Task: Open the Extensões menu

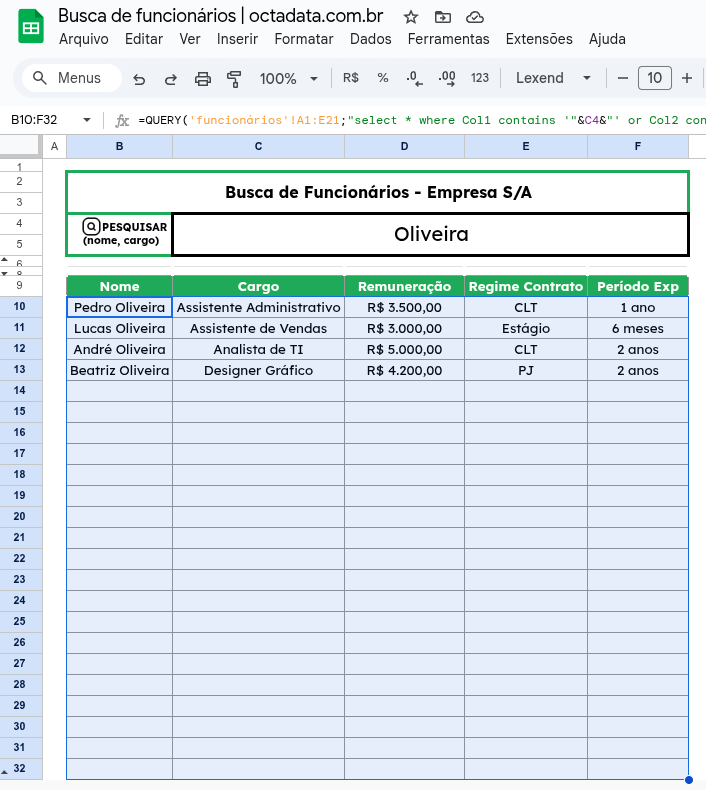Action: point(539,39)
